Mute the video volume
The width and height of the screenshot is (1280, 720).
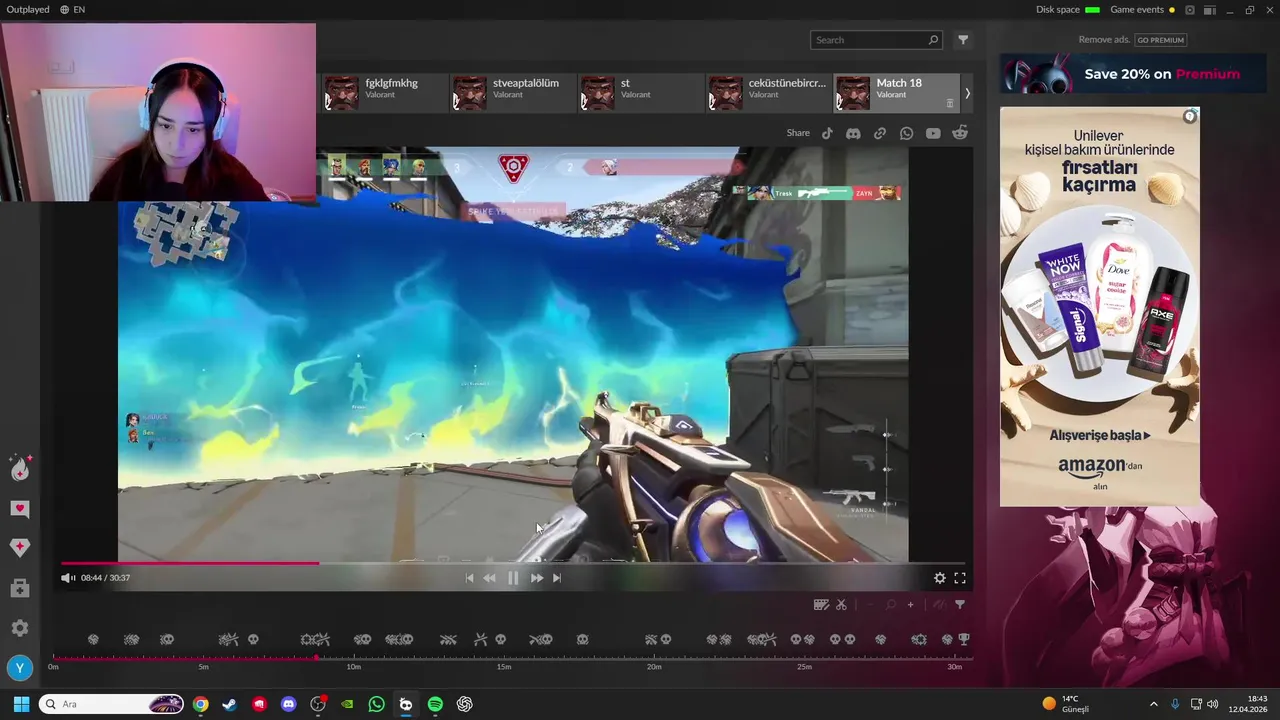[x=68, y=578]
